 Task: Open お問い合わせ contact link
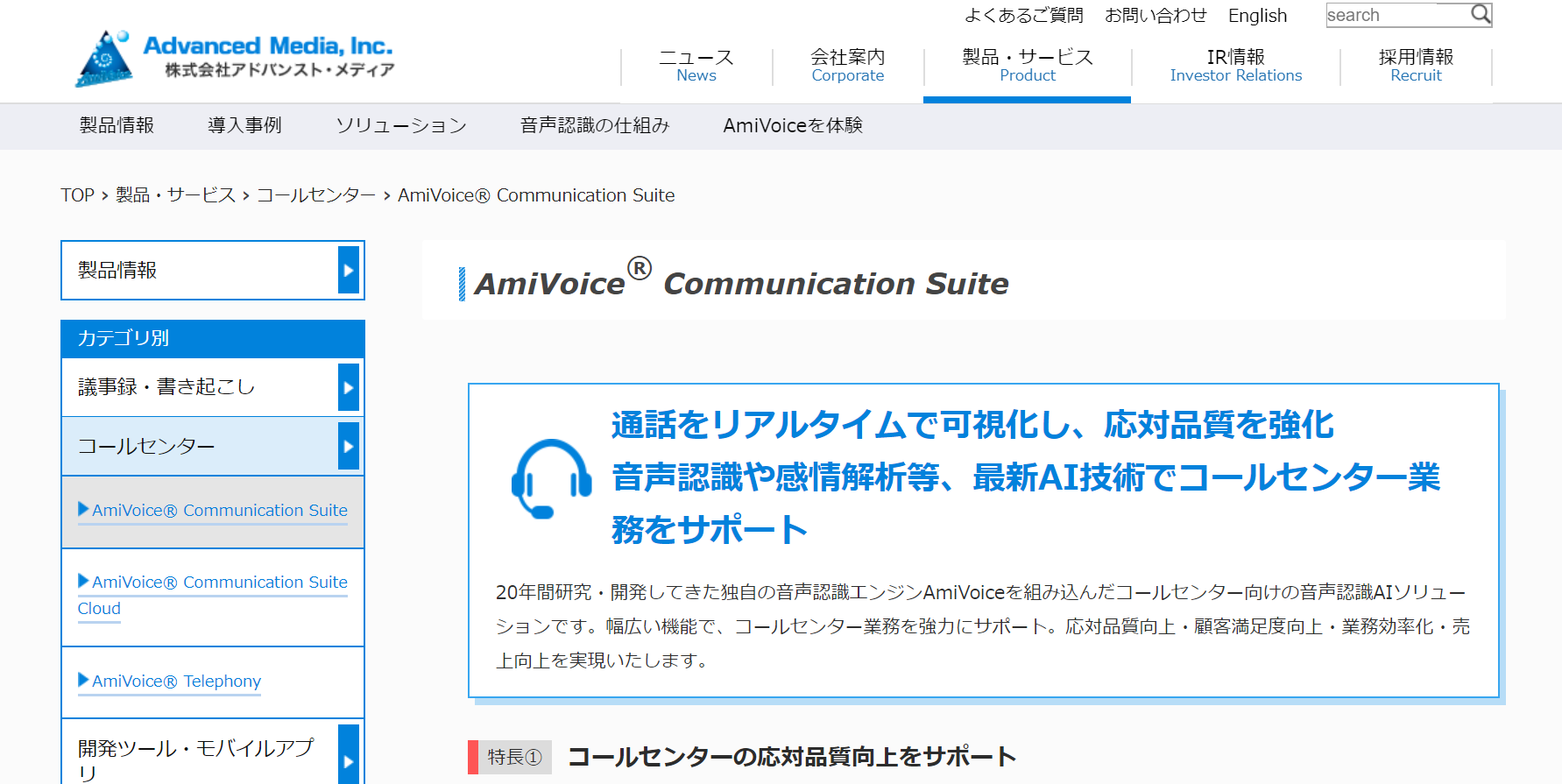coord(1156,16)
